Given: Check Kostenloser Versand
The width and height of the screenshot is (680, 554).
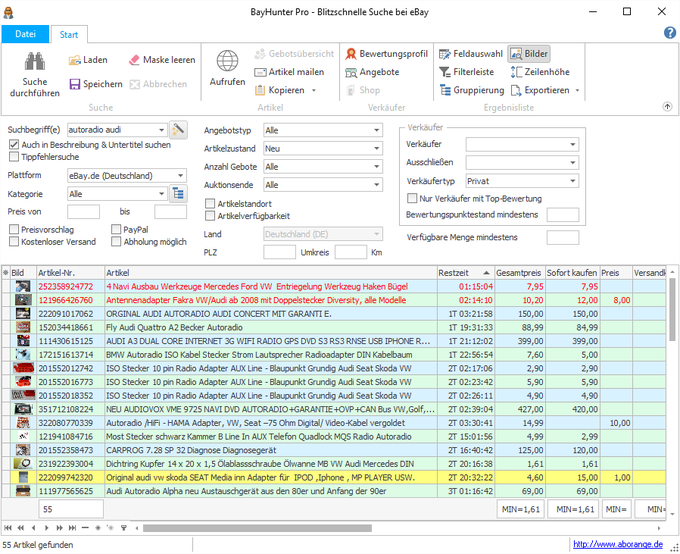Looking at the screenshot, I should [x=14, y=242].
